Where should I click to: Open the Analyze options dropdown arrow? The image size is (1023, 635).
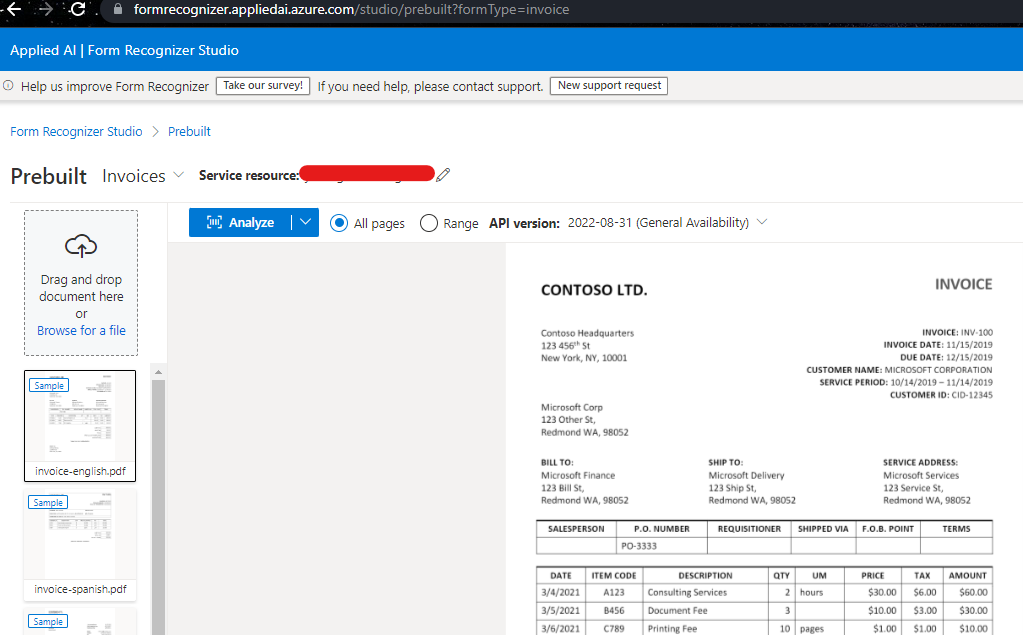305,223
